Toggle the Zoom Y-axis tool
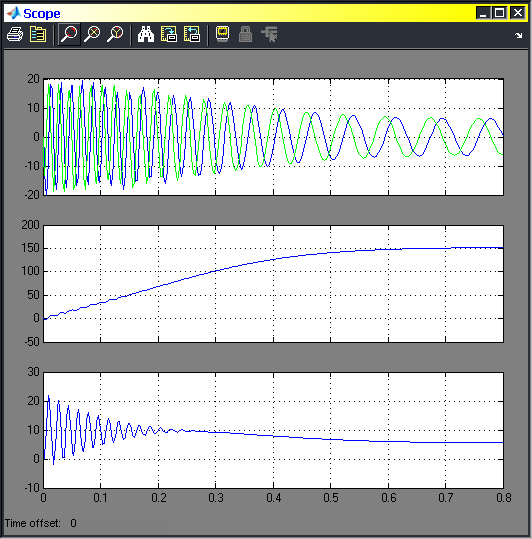This screenshot has width=532, height=539. (115, 34)
